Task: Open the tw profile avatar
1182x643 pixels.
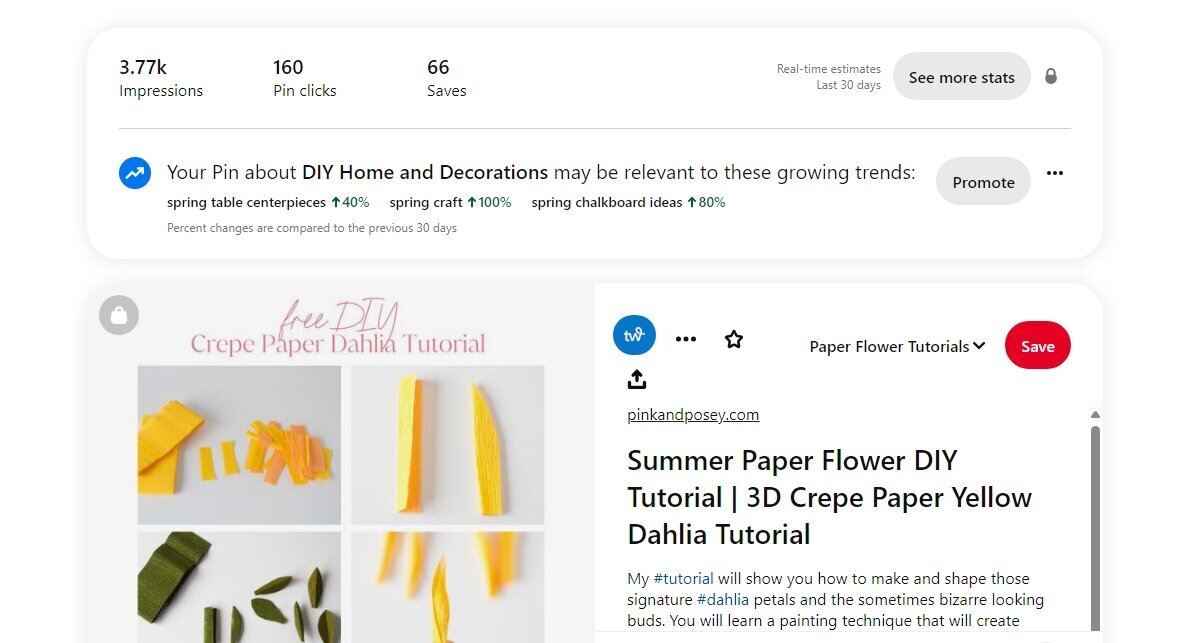Action: (x=634, y=335)
